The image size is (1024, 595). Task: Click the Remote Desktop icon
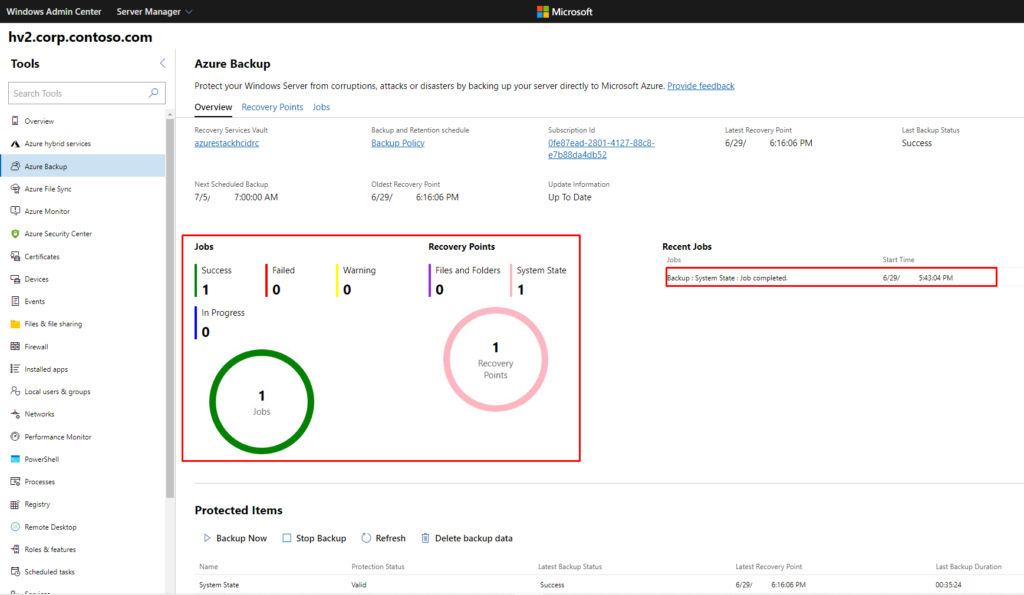click(x=15, y=526)
